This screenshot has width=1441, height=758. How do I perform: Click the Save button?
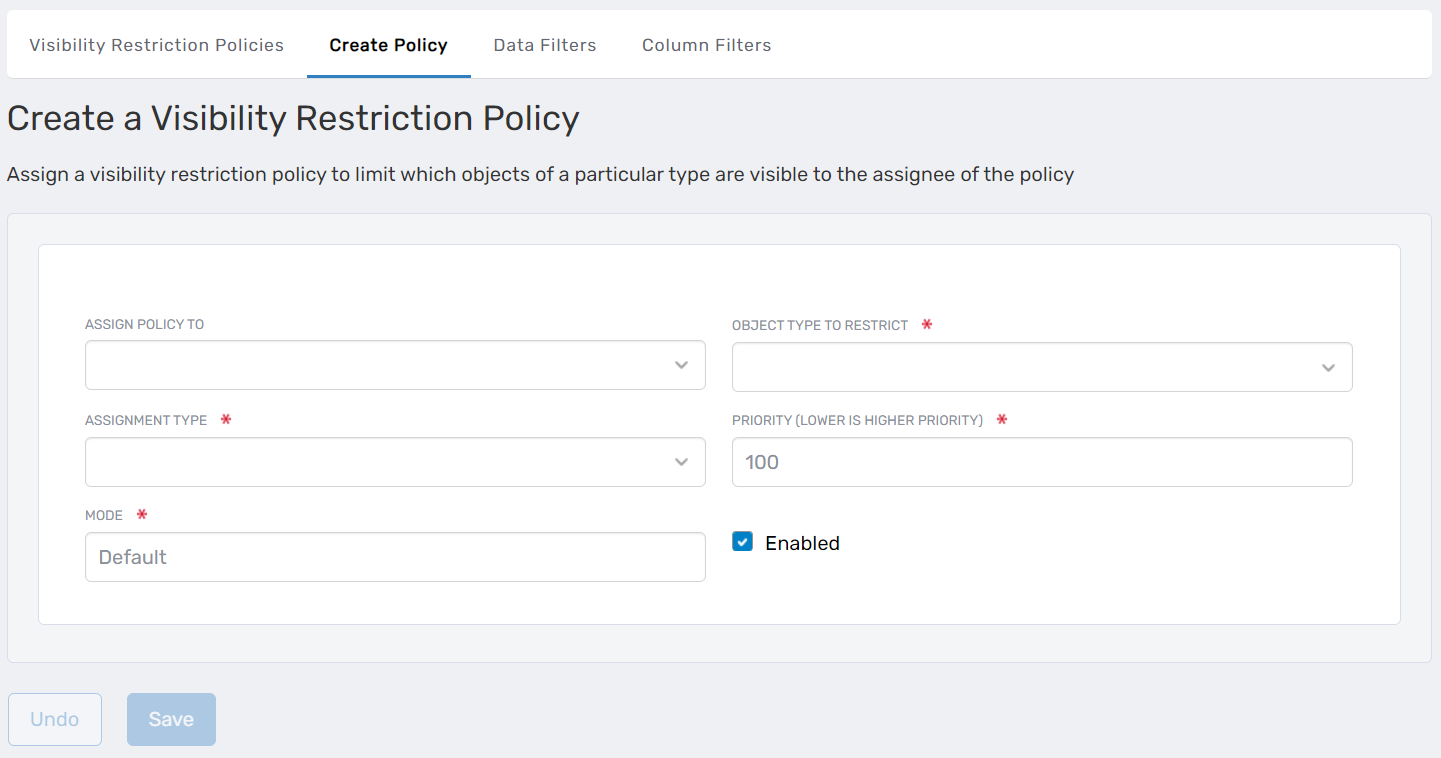(170, 719)
